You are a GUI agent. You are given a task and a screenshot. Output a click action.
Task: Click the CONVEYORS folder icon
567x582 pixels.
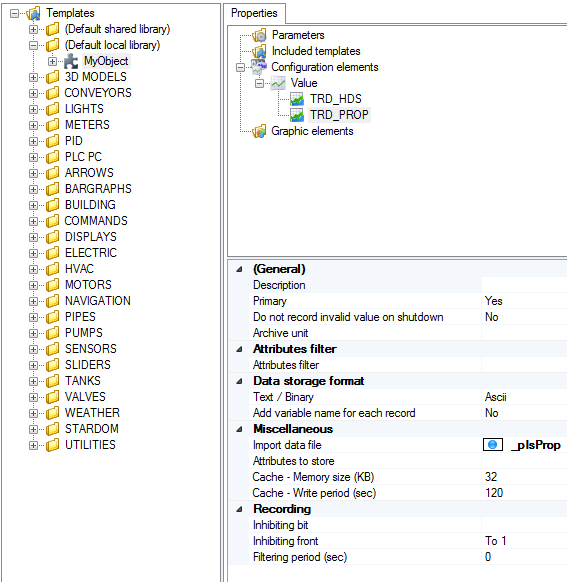pos(52,93)
